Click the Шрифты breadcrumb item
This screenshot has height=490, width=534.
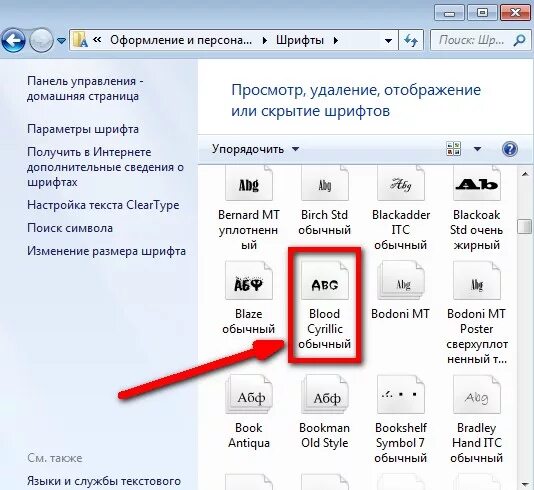(300, 40)
